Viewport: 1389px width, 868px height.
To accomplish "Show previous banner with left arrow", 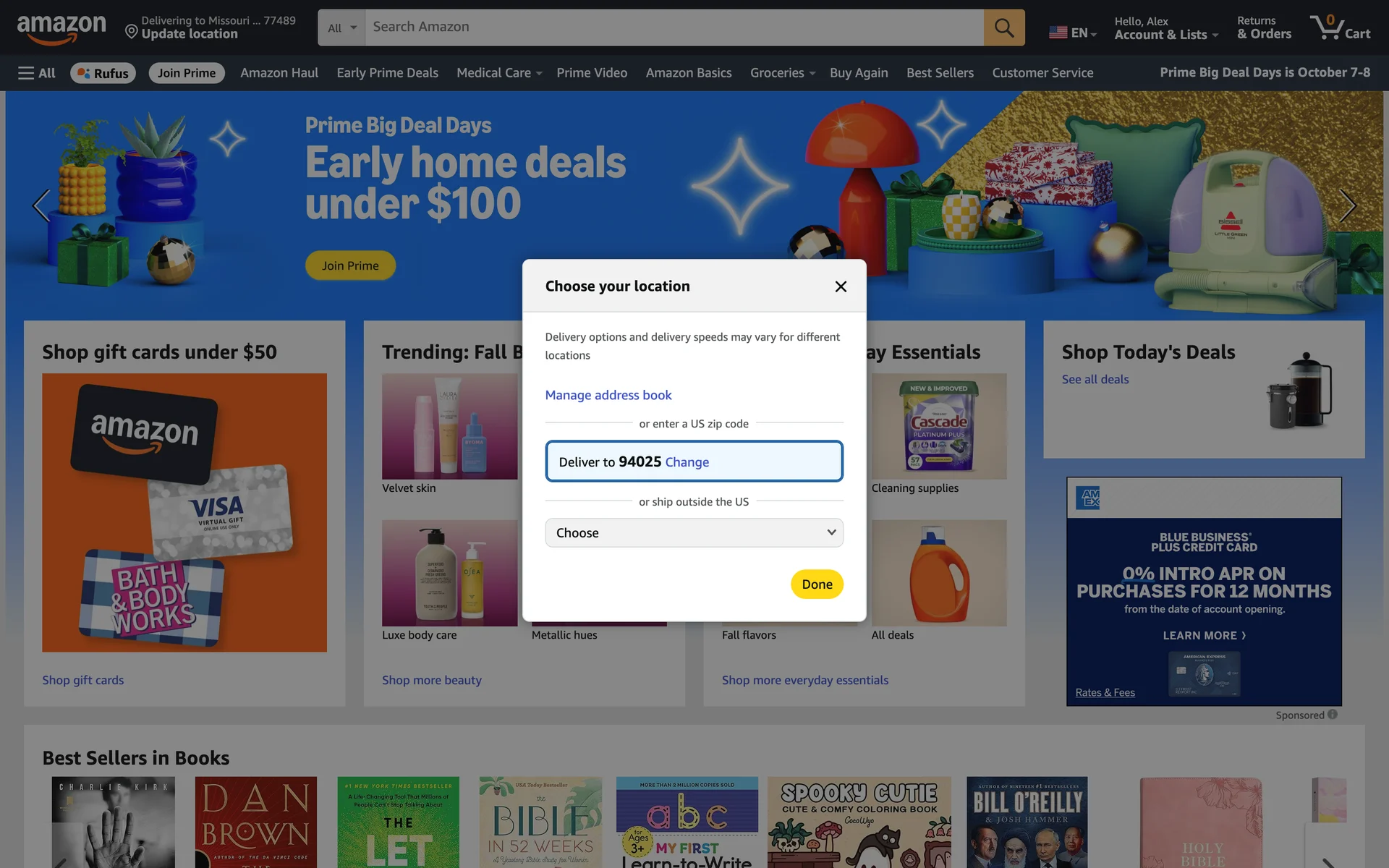I will coord(41,206).
